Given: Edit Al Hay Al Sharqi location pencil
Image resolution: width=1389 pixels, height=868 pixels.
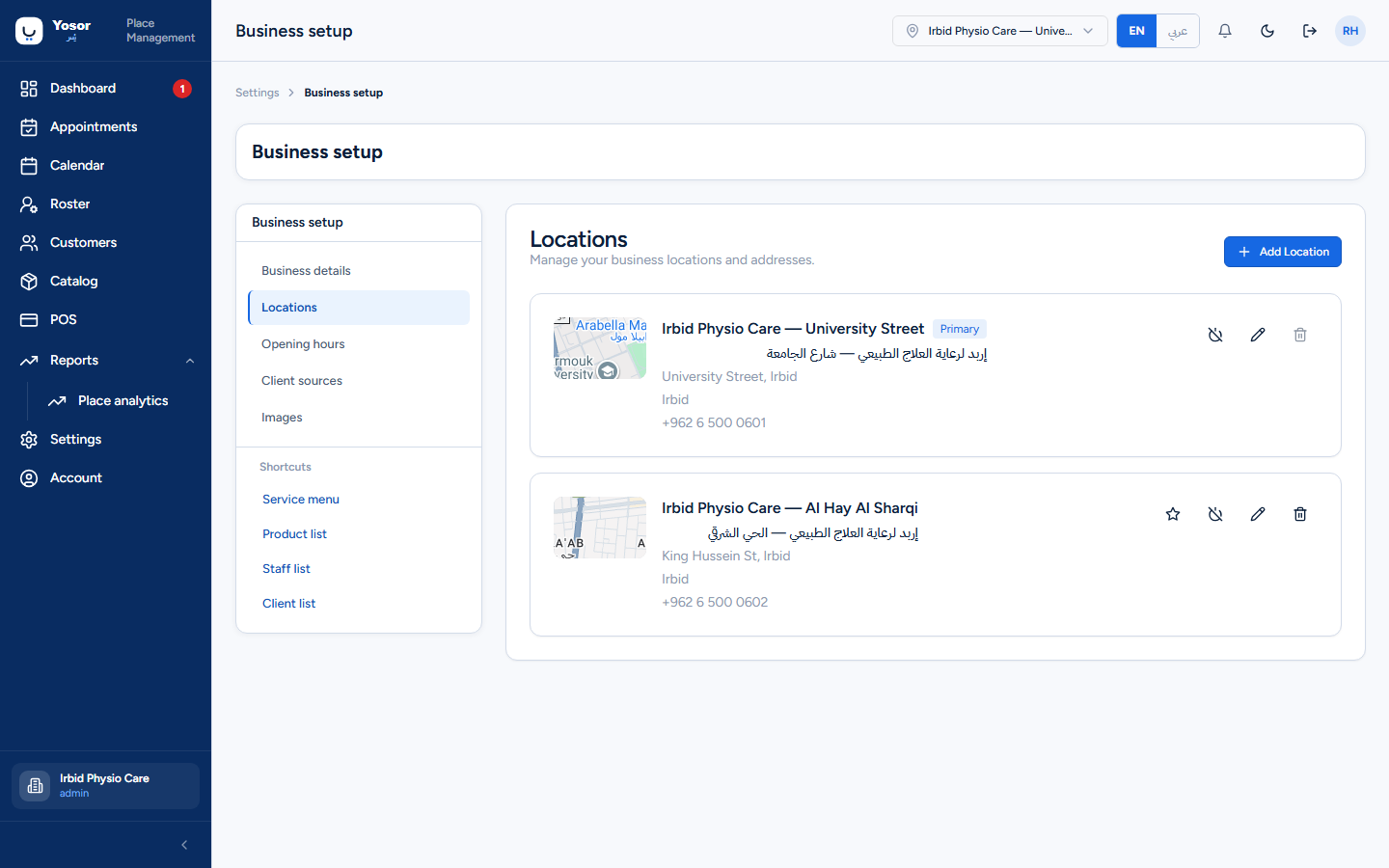Looking at the screenshot, I should [1258, 514].
